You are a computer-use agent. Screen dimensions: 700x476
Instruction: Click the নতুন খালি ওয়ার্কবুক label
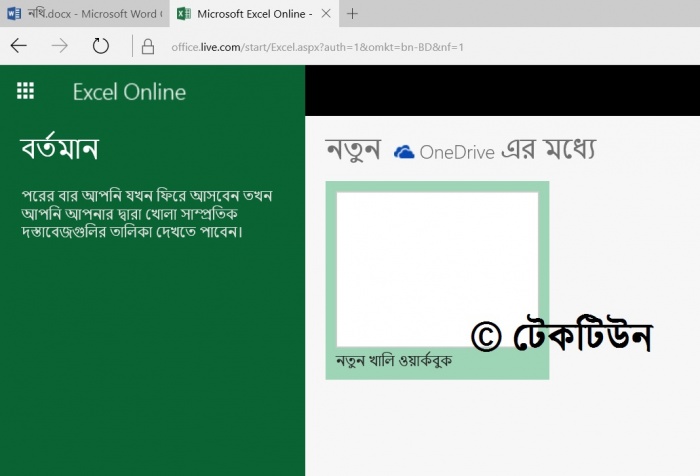click(394, 360)
